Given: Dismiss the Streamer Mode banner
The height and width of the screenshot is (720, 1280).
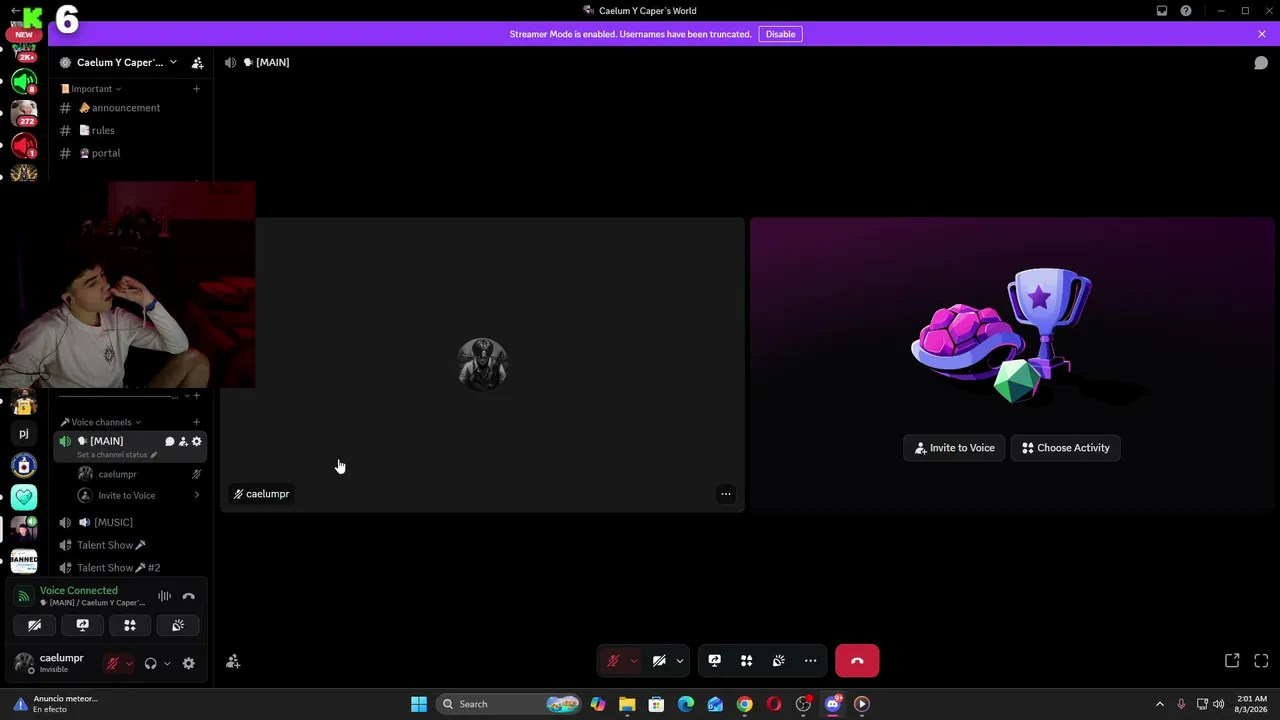Looking at the screenshot, I should [1261, 34].
